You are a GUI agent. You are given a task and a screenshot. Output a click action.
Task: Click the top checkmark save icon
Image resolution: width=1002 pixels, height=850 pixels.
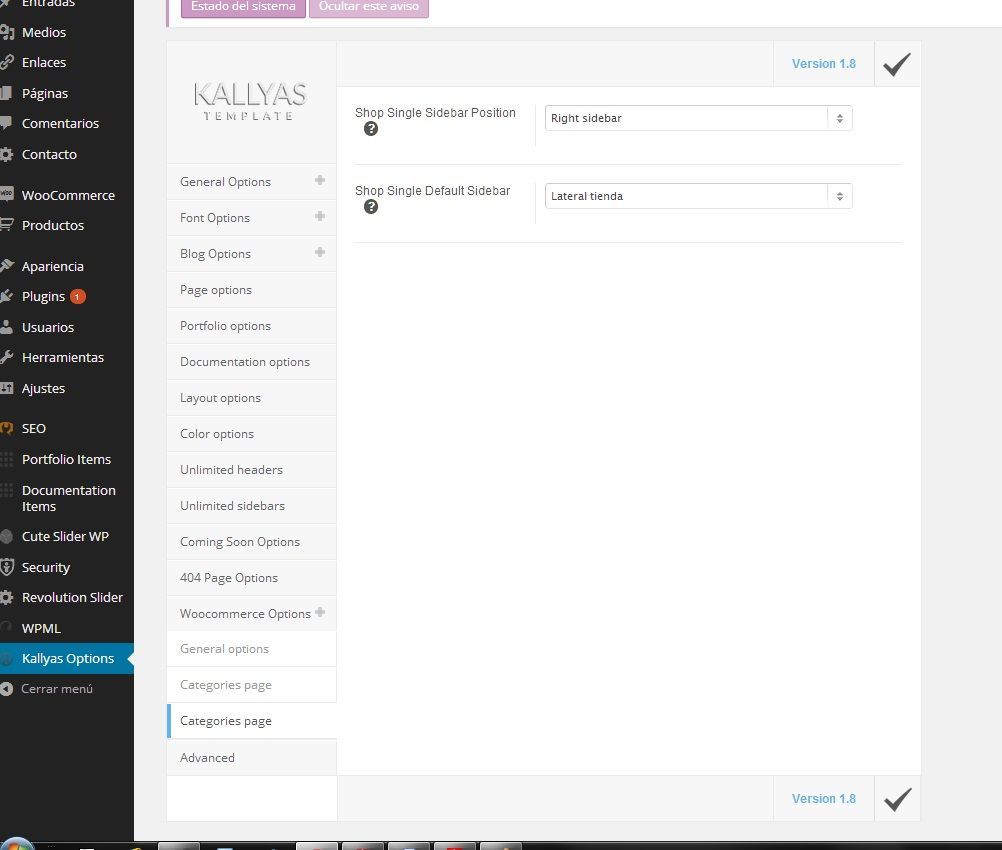coord(897,64)
